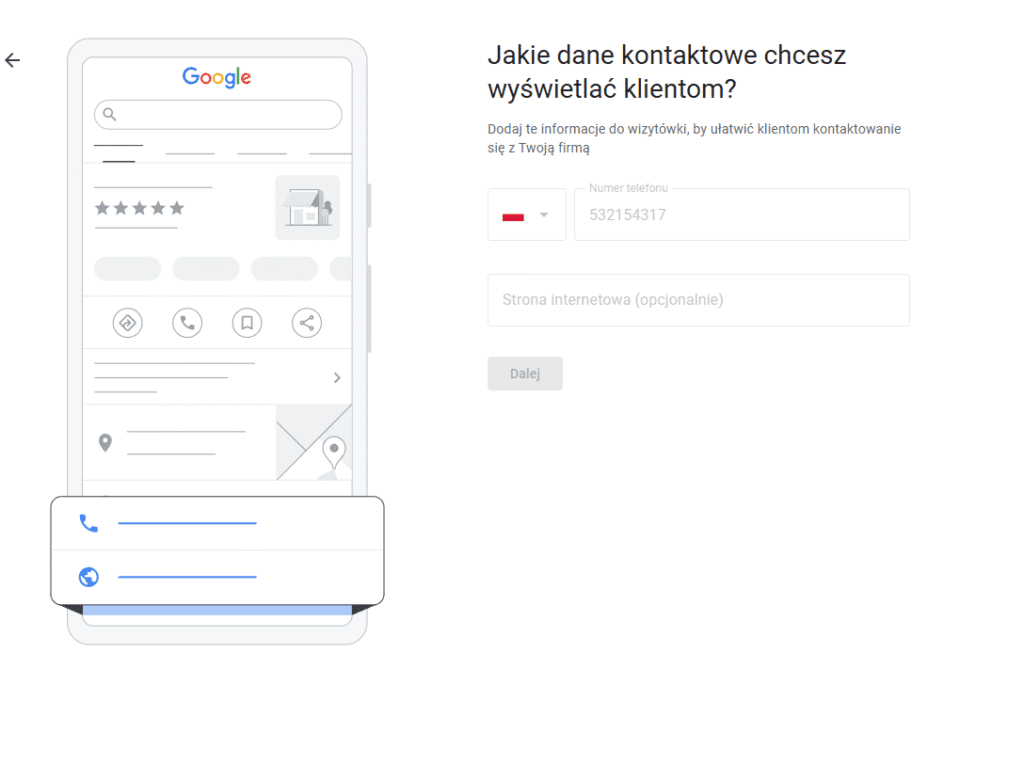Screen dimensions: 1024x764
Task: Click the Strona internetowa input field
Action: [698, 300]
